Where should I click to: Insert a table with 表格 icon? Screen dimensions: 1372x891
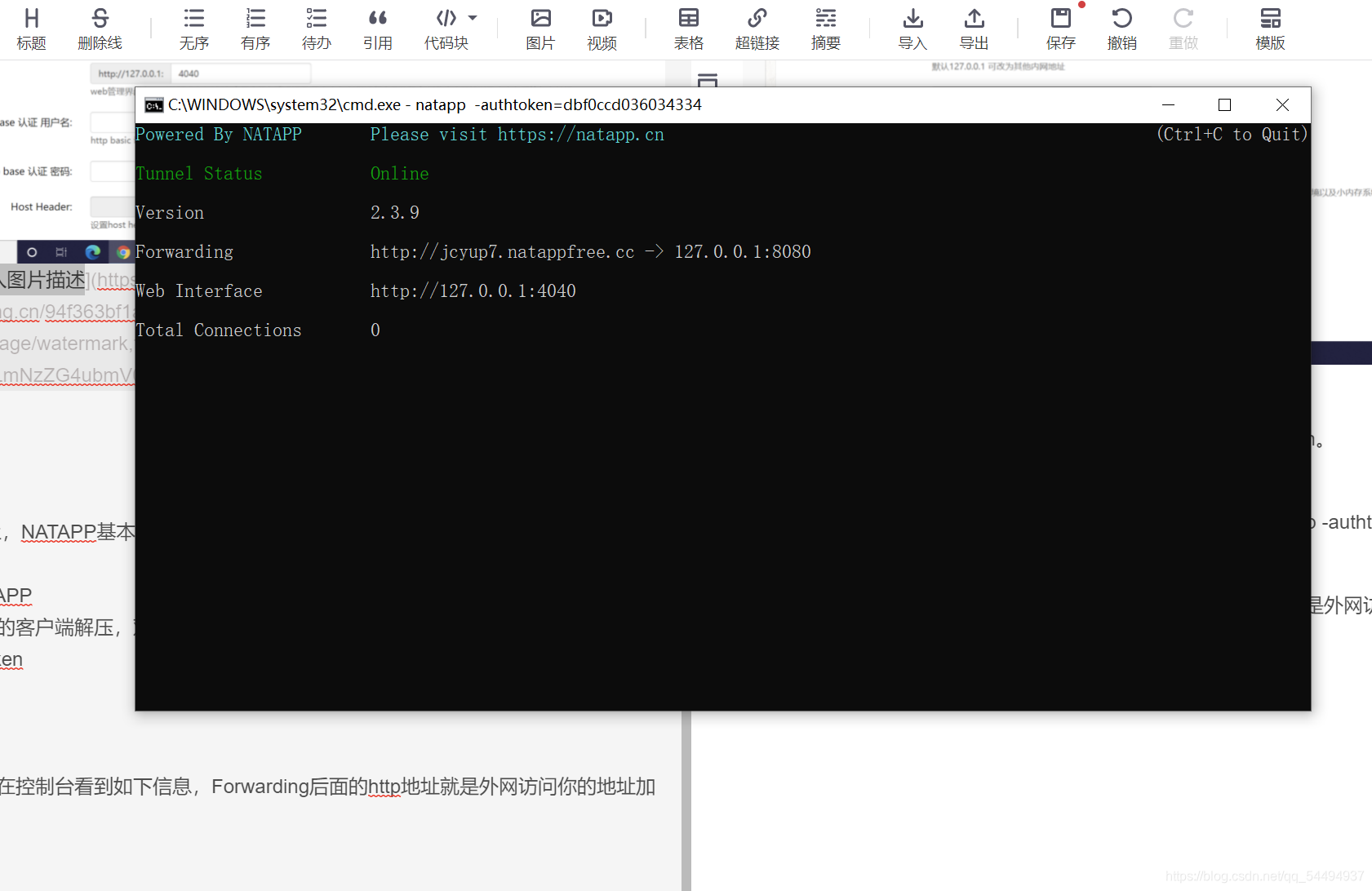pos(689,29)
